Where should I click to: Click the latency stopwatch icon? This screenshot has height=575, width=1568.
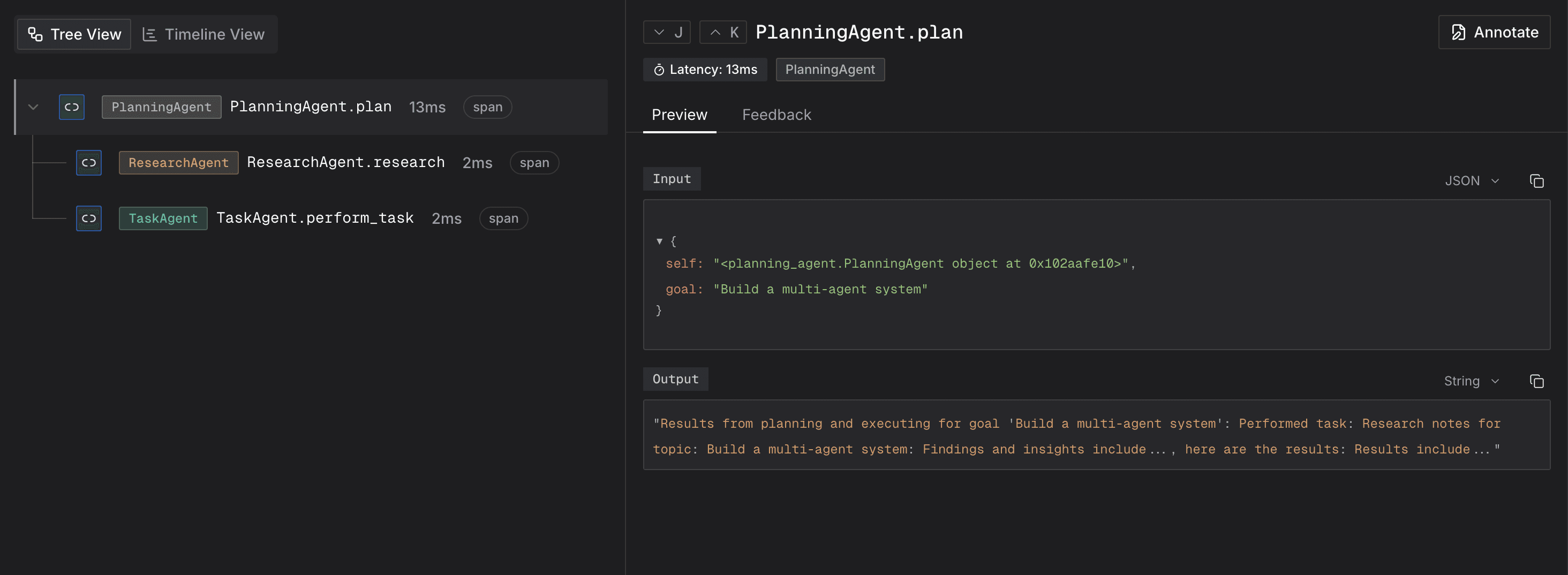pyautogui.click(x=659, y=70)
